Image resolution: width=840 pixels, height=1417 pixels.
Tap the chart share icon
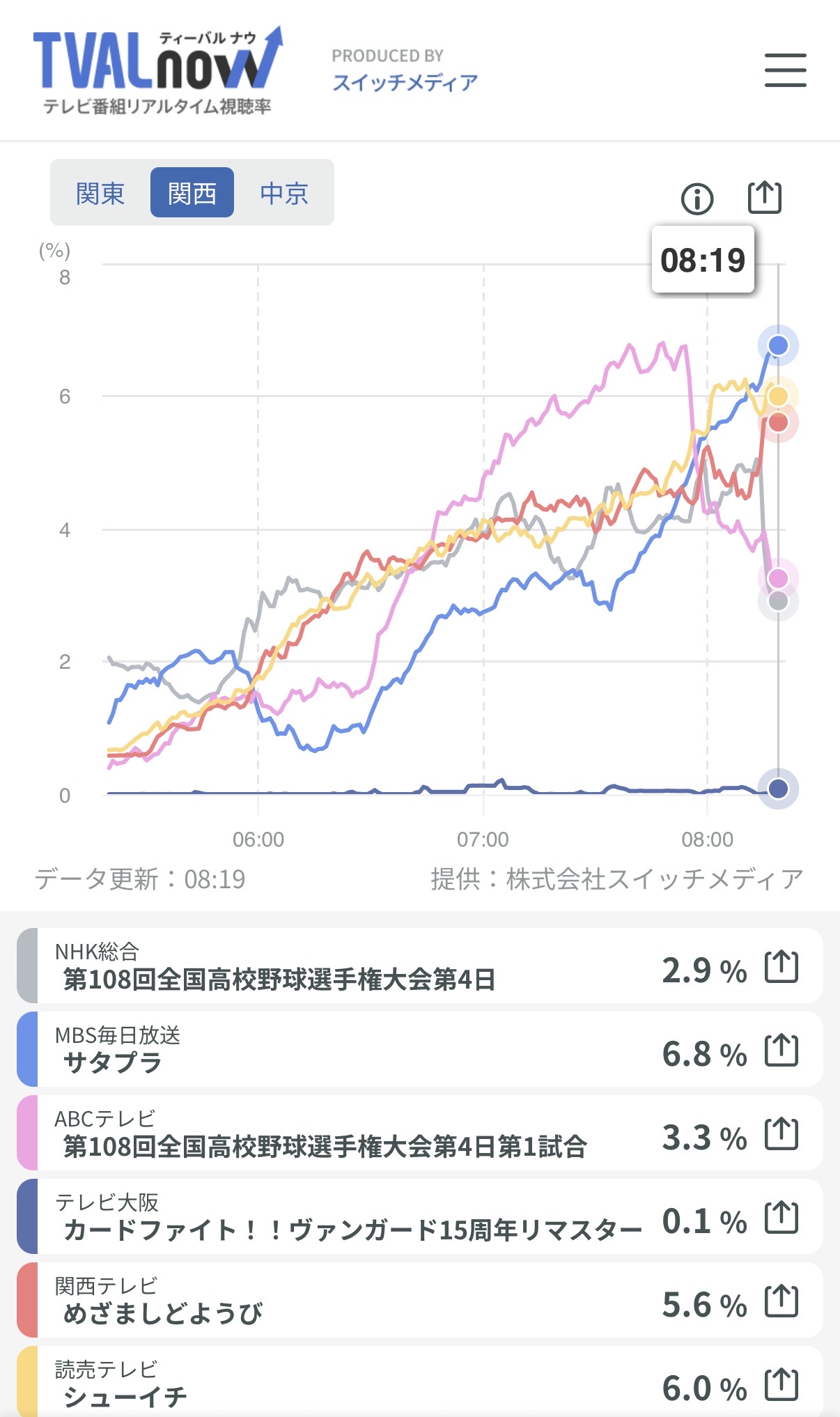click(x=765, y=198)
